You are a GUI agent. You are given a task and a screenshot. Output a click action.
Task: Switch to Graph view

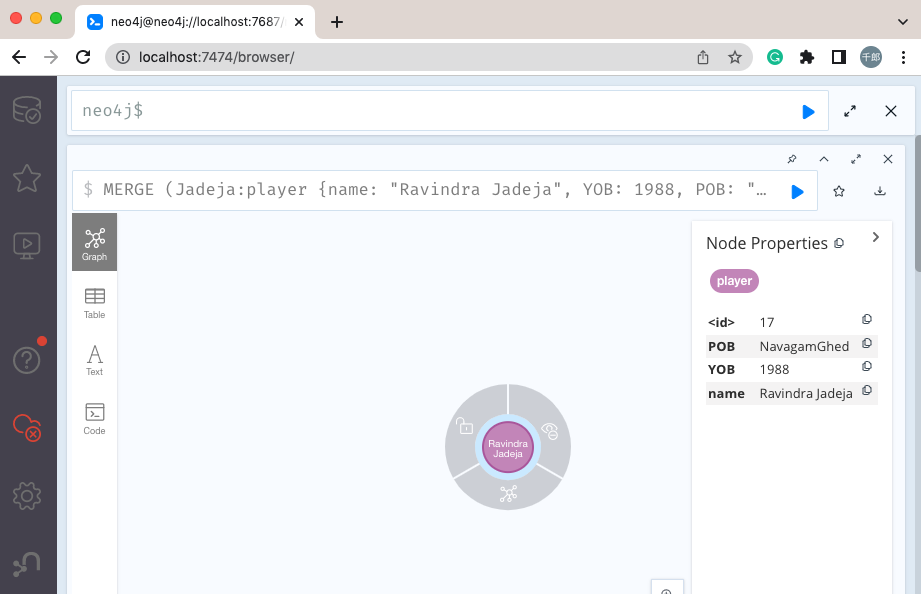click(x=95, y=242)
